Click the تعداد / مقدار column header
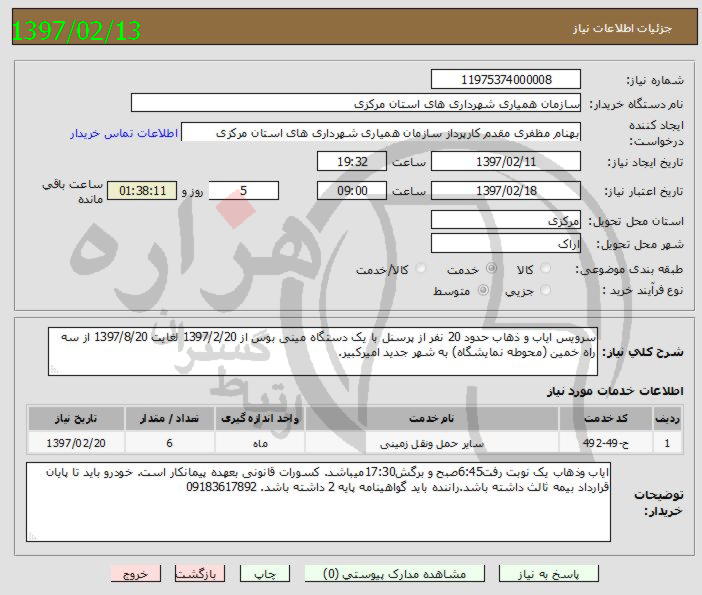 tap(169, 418)
